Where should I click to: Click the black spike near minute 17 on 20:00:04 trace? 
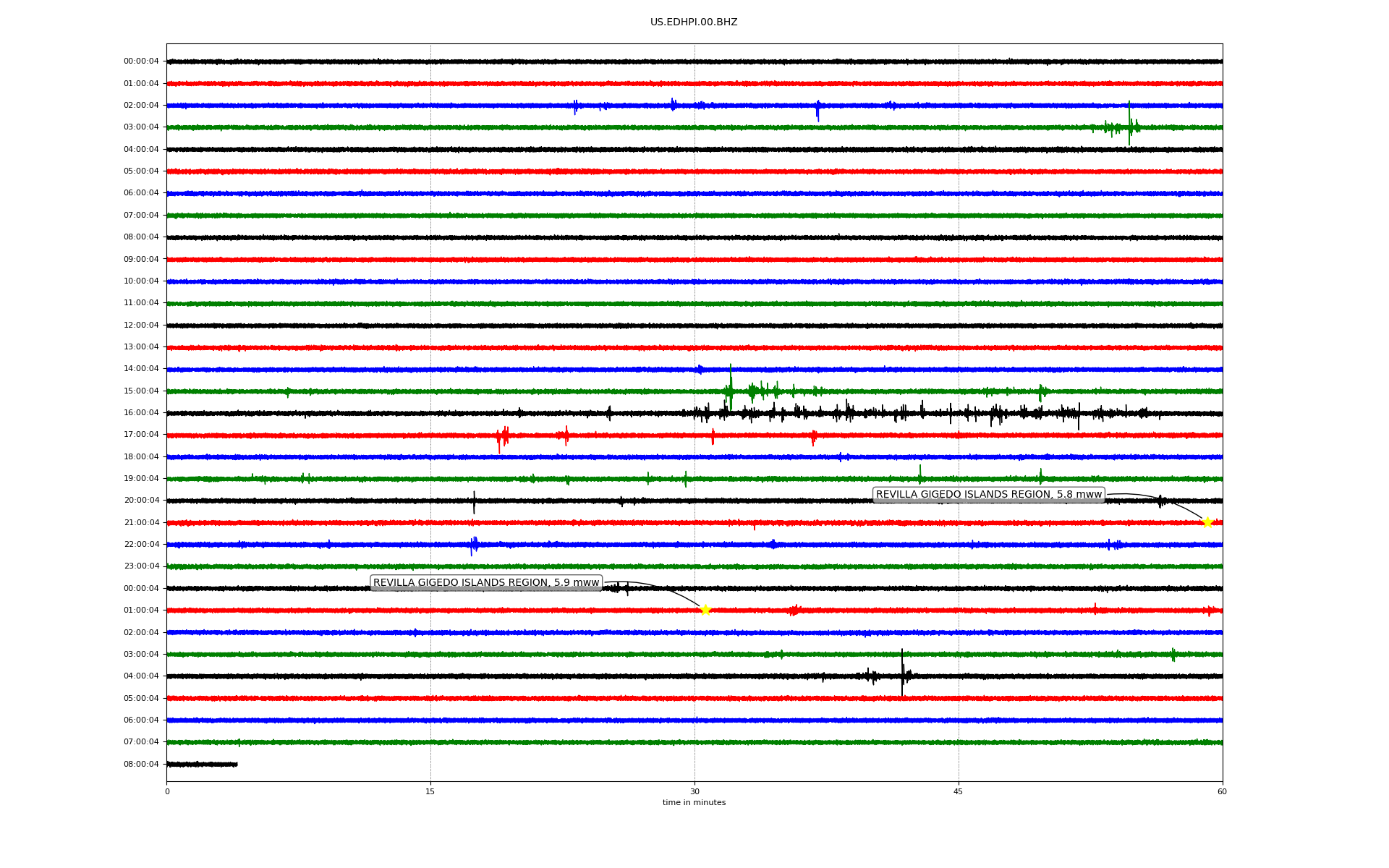point(474,502)
